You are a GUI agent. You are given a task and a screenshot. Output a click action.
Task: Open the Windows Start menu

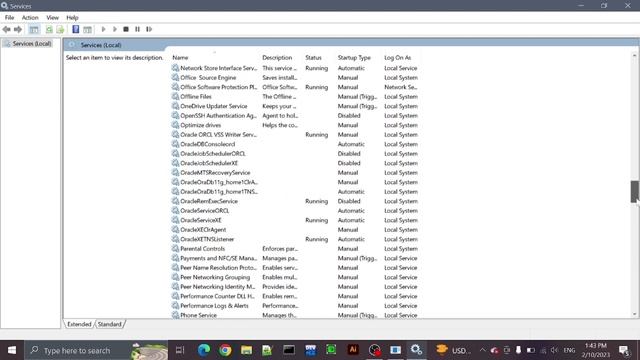tap(12, 350)
